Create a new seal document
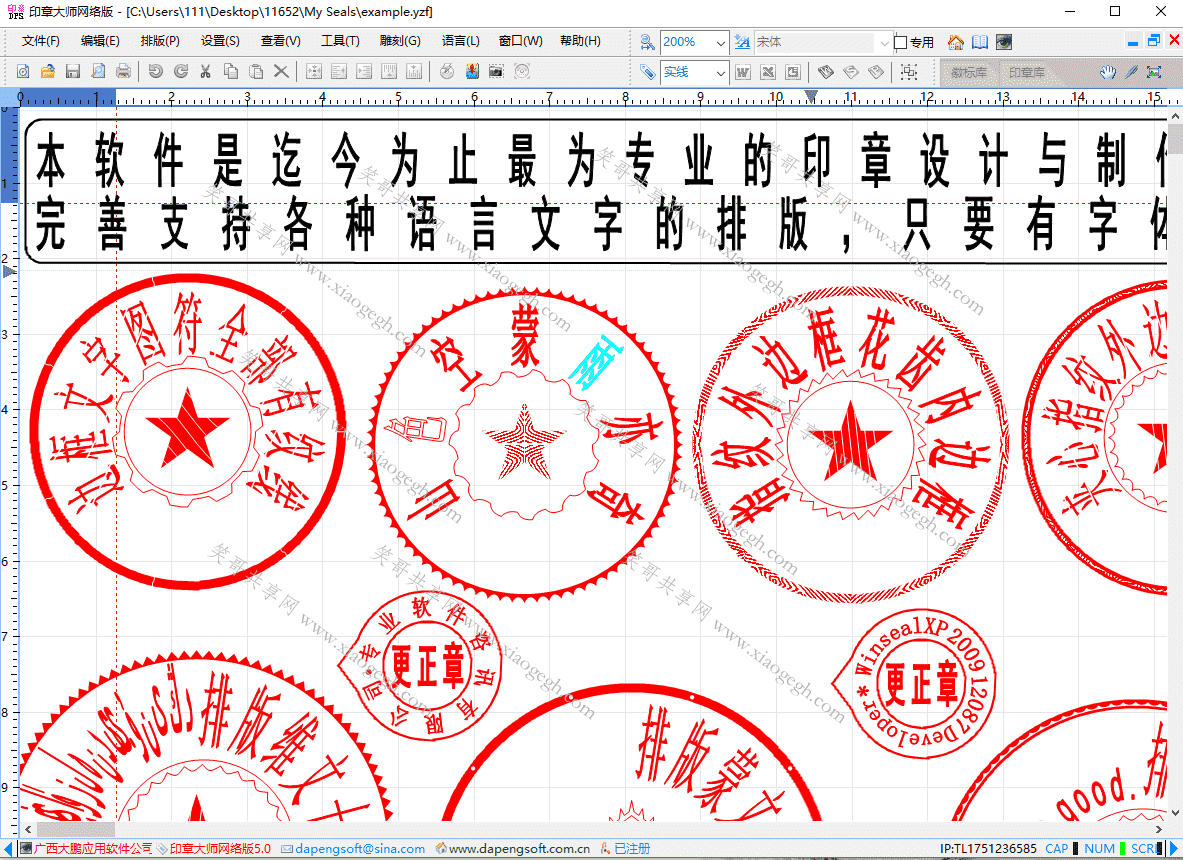The height and width of the screenshot is (860, 1183). [23, 72]
